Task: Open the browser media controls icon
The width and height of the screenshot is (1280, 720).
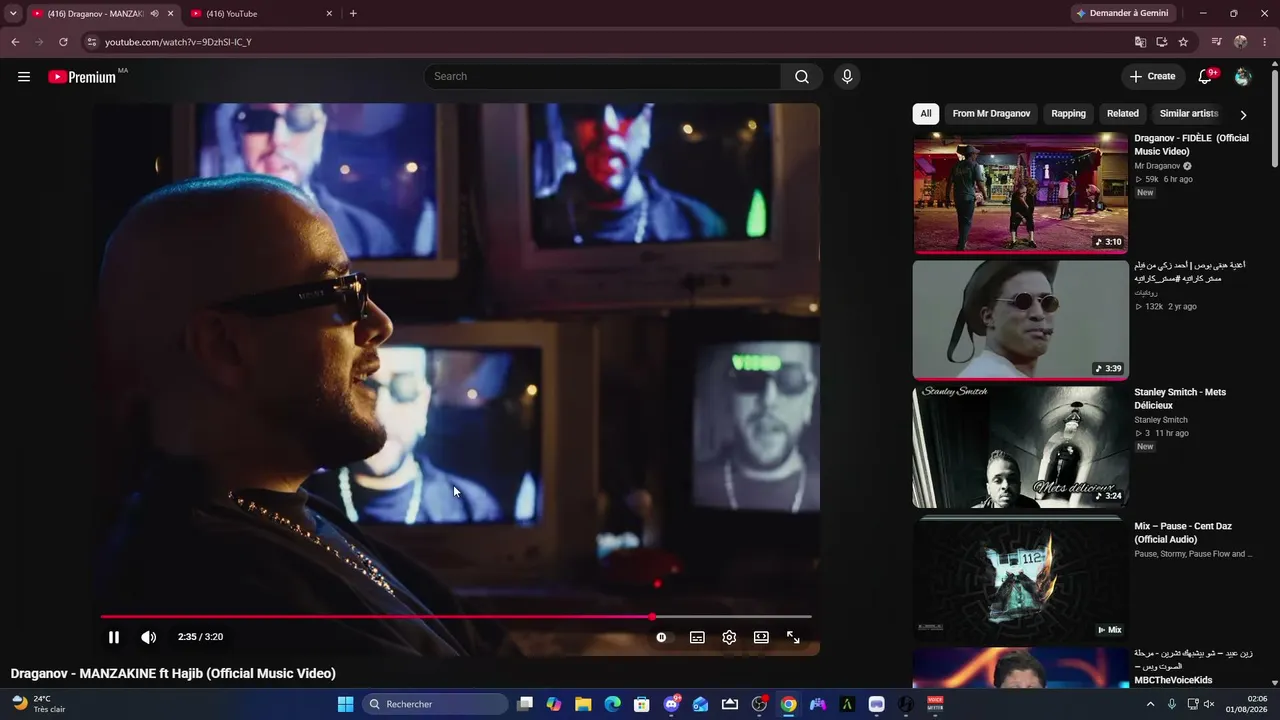Action: point(1217,42)
